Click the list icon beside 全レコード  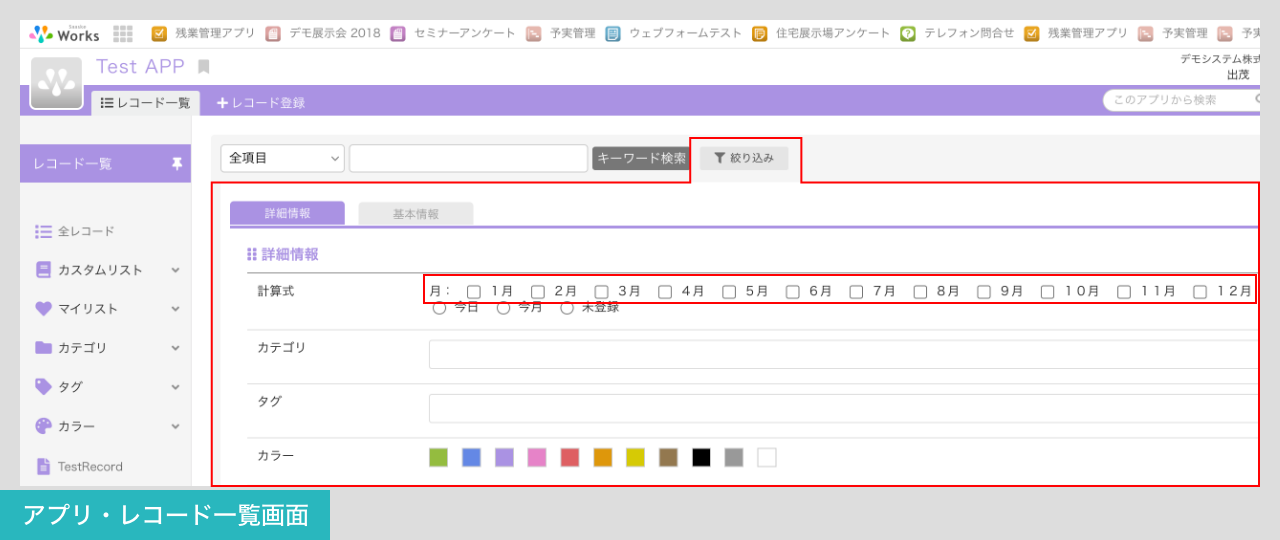(x=43, y=231)
